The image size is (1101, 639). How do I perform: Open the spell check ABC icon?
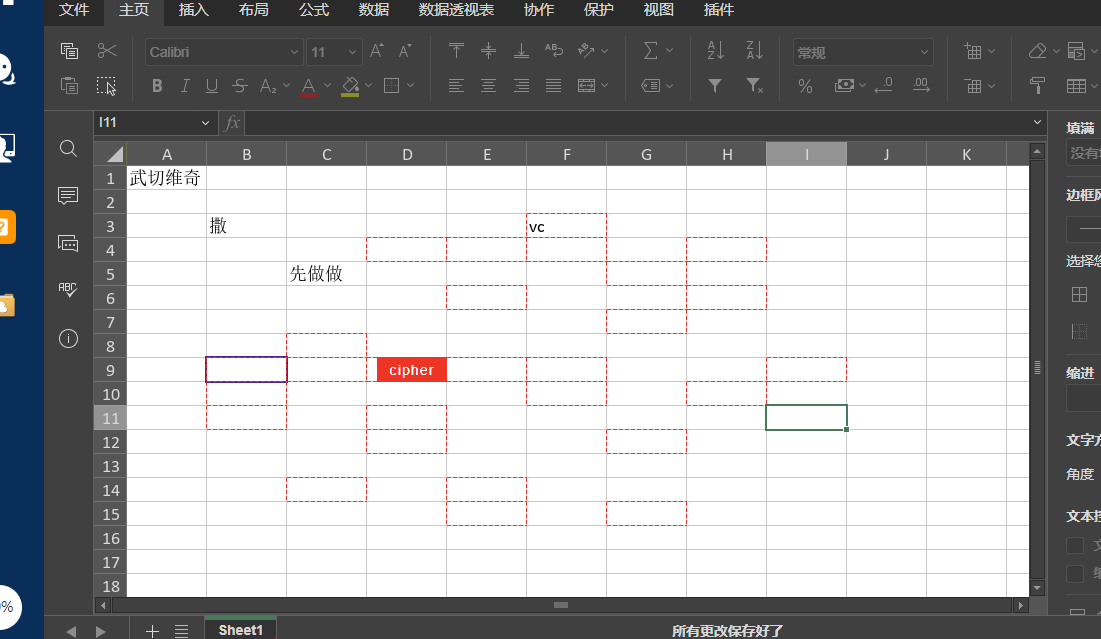pos(68,289)
